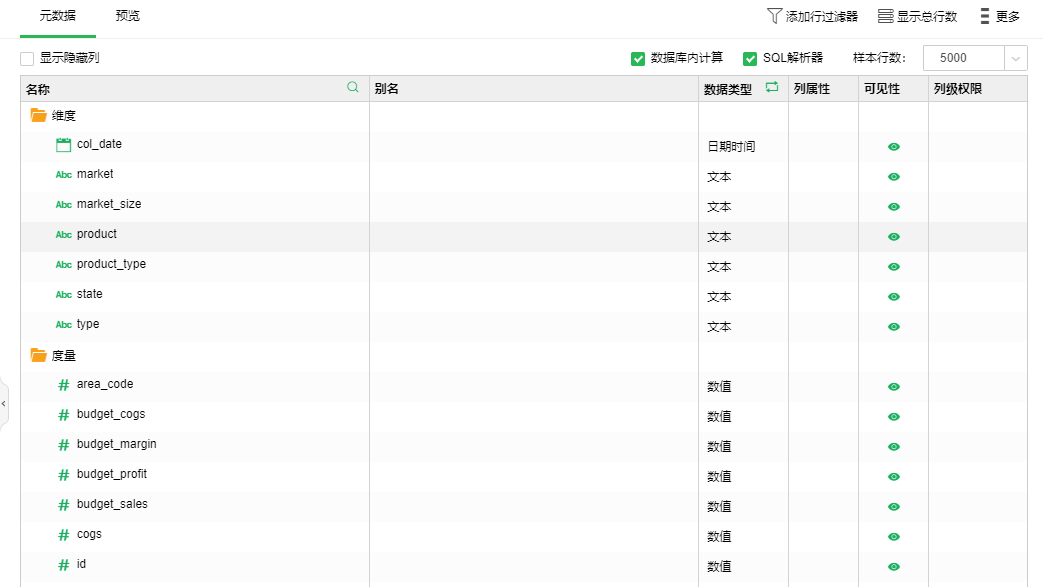Toggle visibility eye for product_type row
The height and width of the screenshot is (587, 1043).
click(x=893, y=267)
